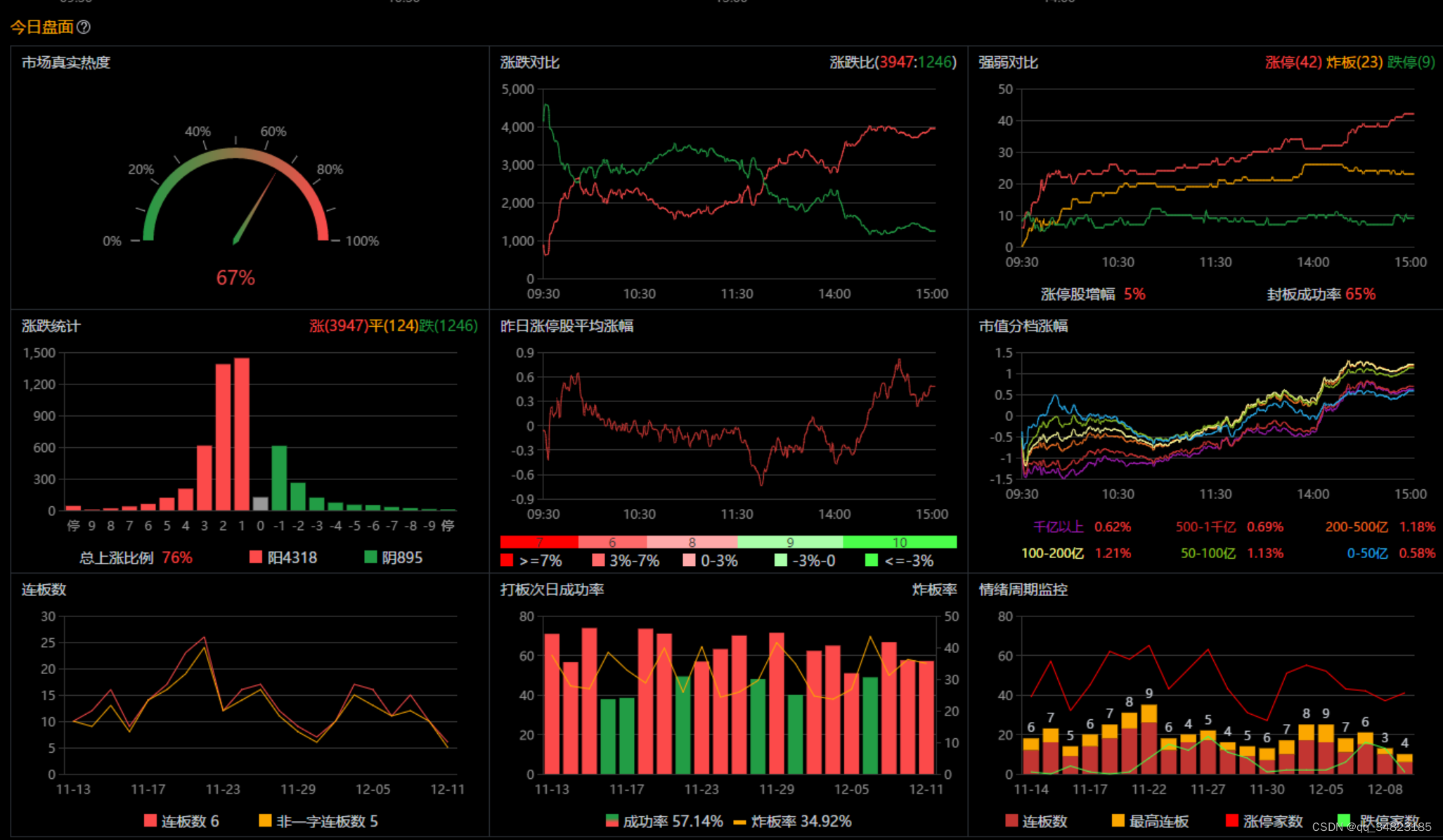Screen dimensions: 1443x840
Task: Click the 连板数 panel title
Action: point(44,590)
